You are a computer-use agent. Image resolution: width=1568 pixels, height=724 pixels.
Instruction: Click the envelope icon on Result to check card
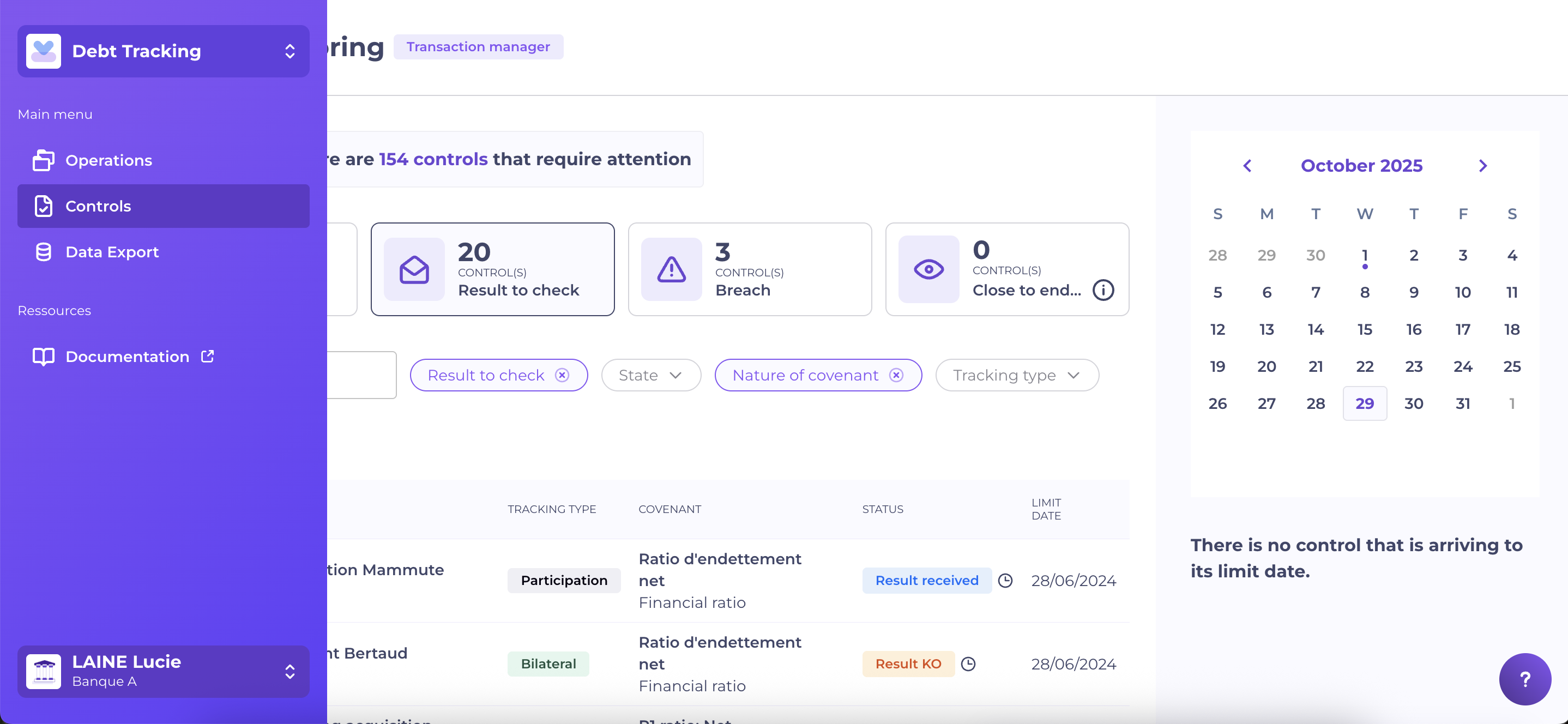point(414,269)
